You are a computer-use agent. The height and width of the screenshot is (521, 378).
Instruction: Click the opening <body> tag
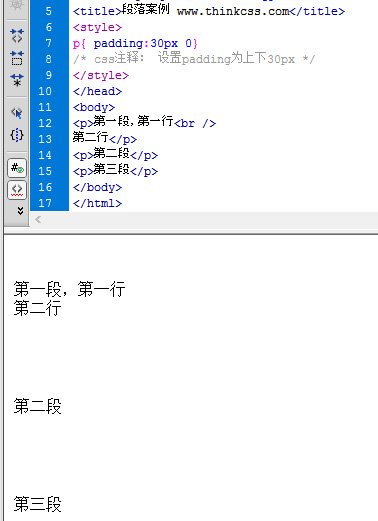tap(94, 107)
